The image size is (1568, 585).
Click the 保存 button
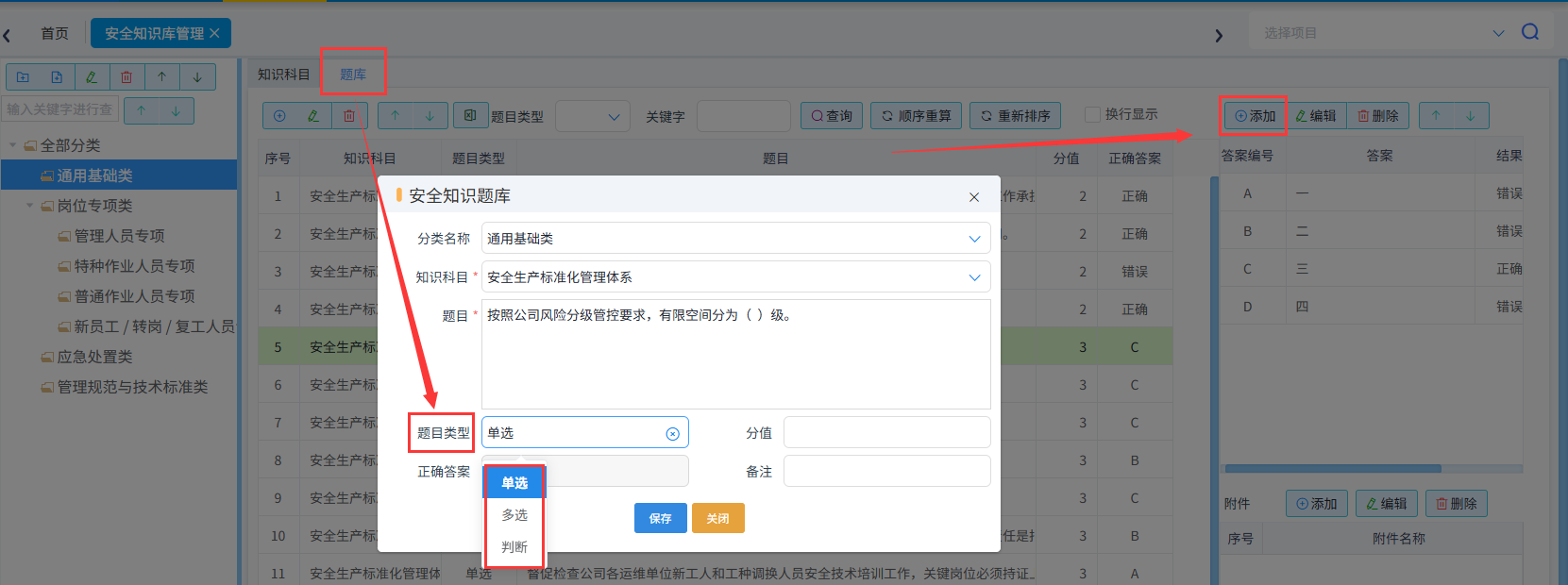point(661,518)
